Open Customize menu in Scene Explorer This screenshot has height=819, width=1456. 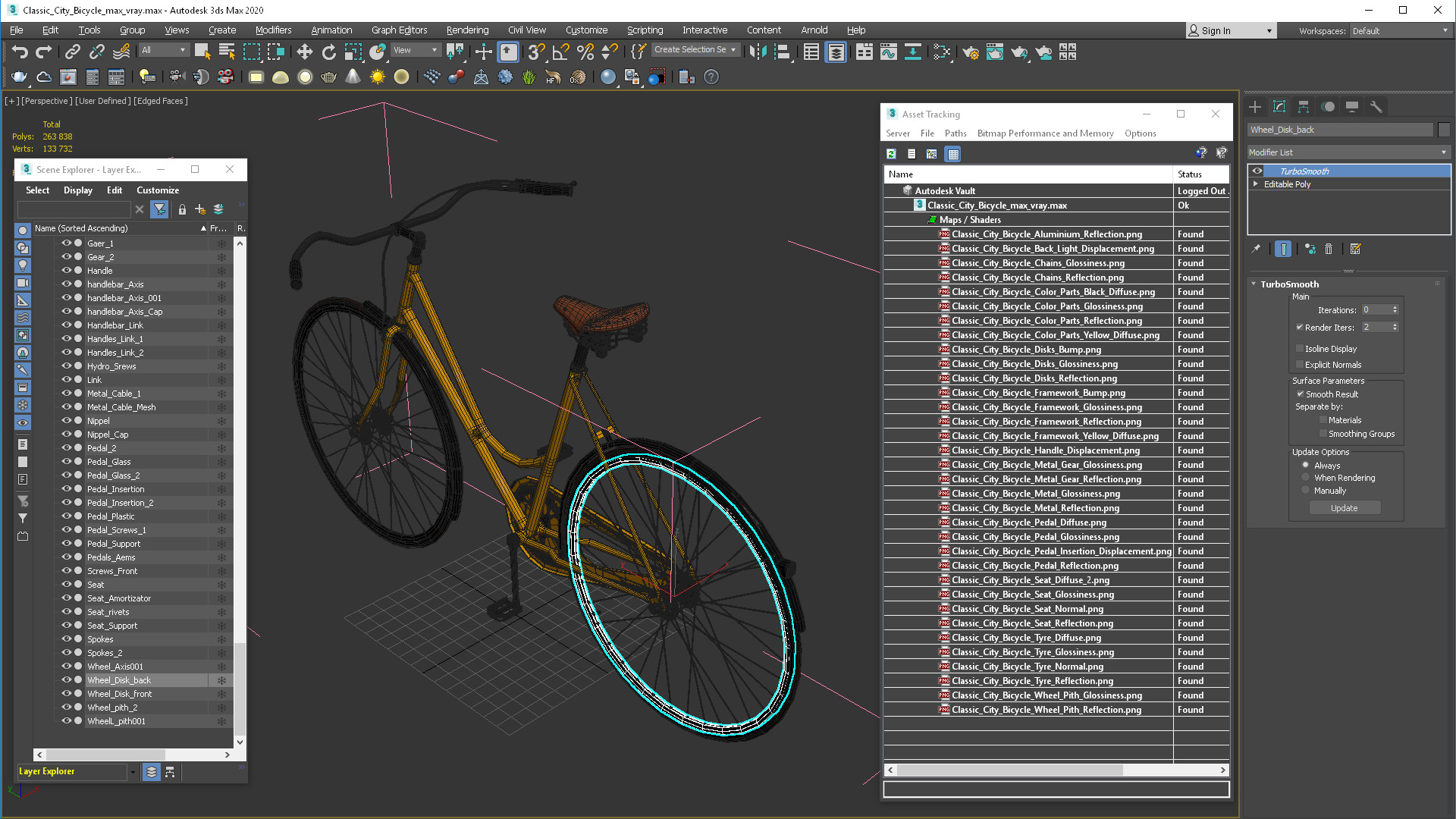(x=158, y=190)
